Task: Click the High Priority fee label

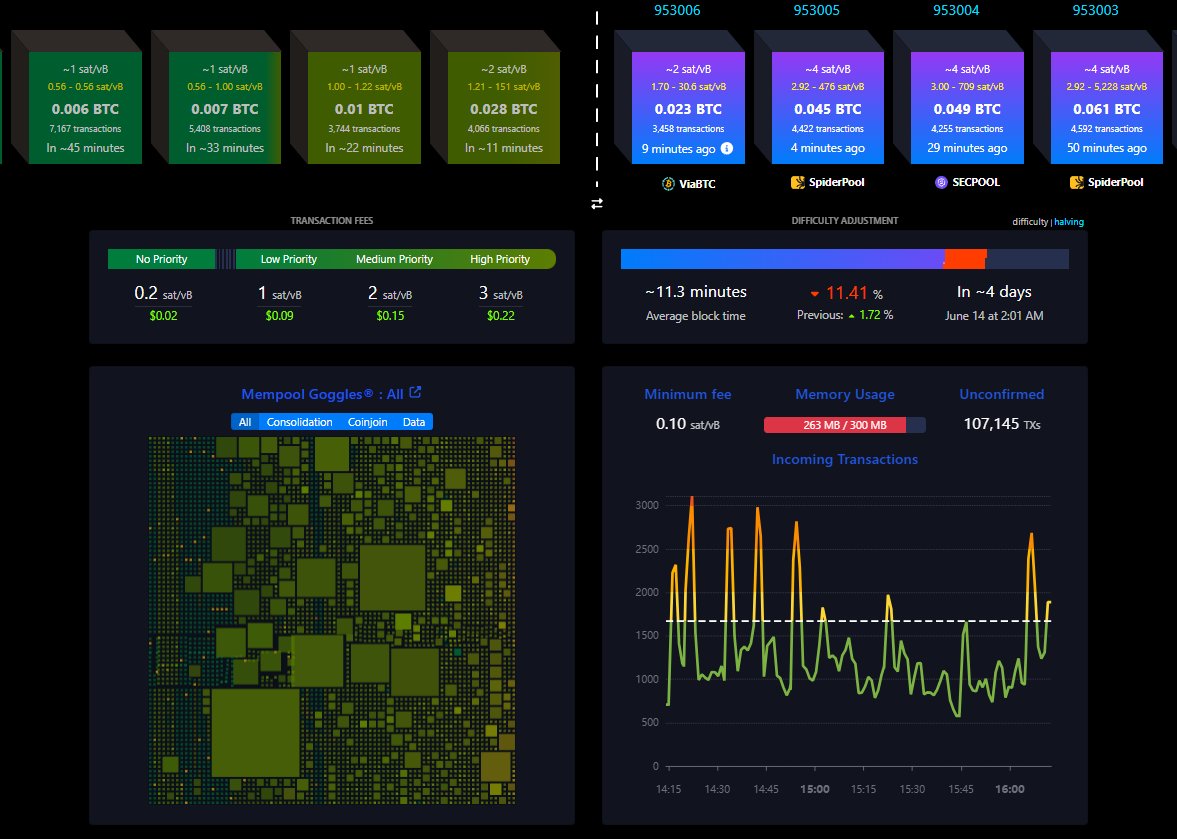Action: click(x=500, y=259)
